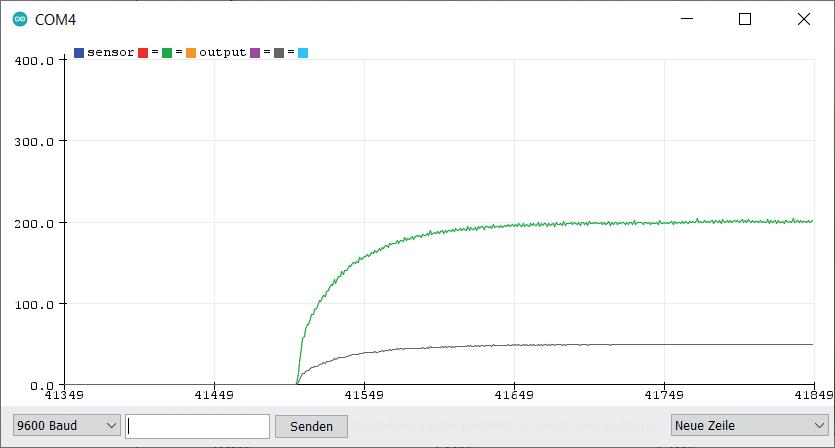Click the Senden button
Viewport: 835px width, 448px height.
pyautogui.click(x=312, y=427)
